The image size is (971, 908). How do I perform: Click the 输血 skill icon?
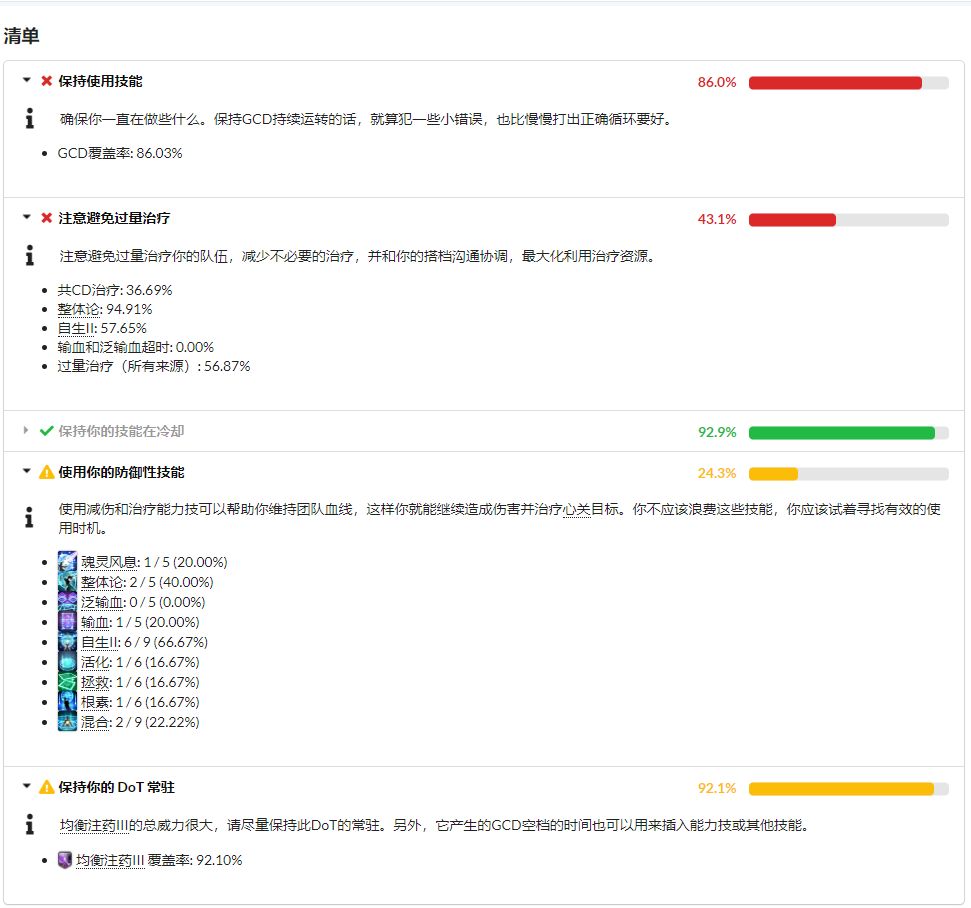pos(67,622)
